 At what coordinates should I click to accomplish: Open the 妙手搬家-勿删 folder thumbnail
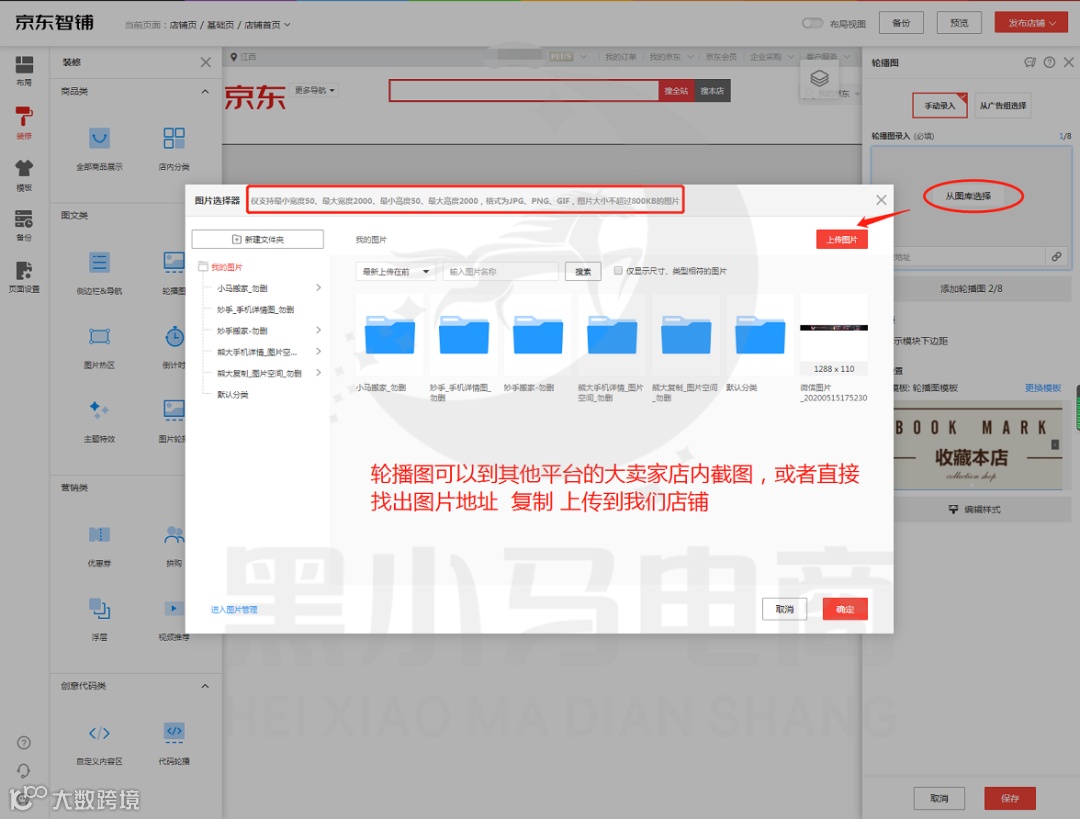538,335
